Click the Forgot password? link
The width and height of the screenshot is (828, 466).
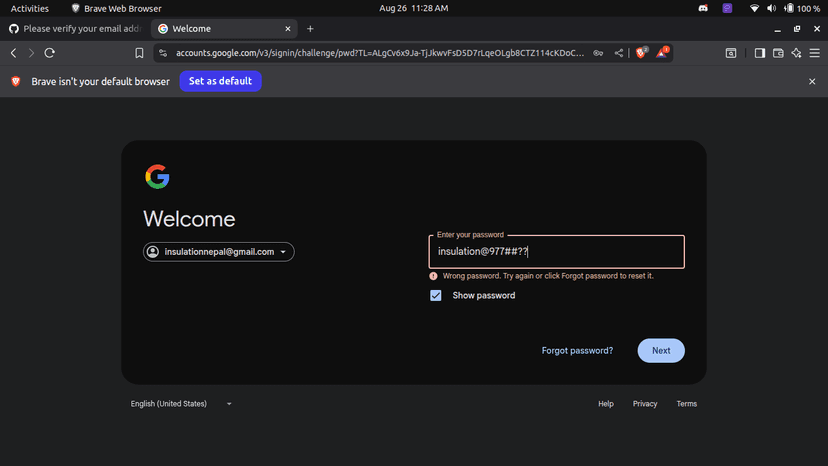(x=577, y=351)
